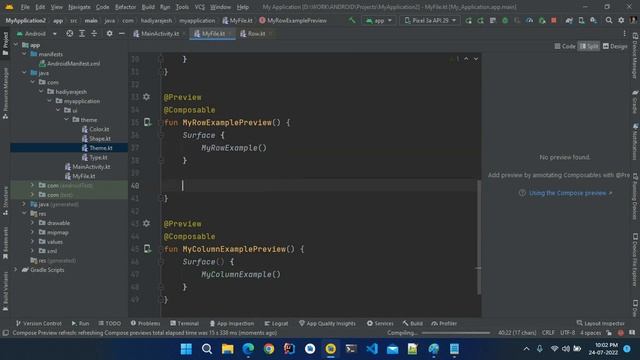
Task: Click preview gear icon beside MyColumnExamplePreview
Action: point(147,223)
